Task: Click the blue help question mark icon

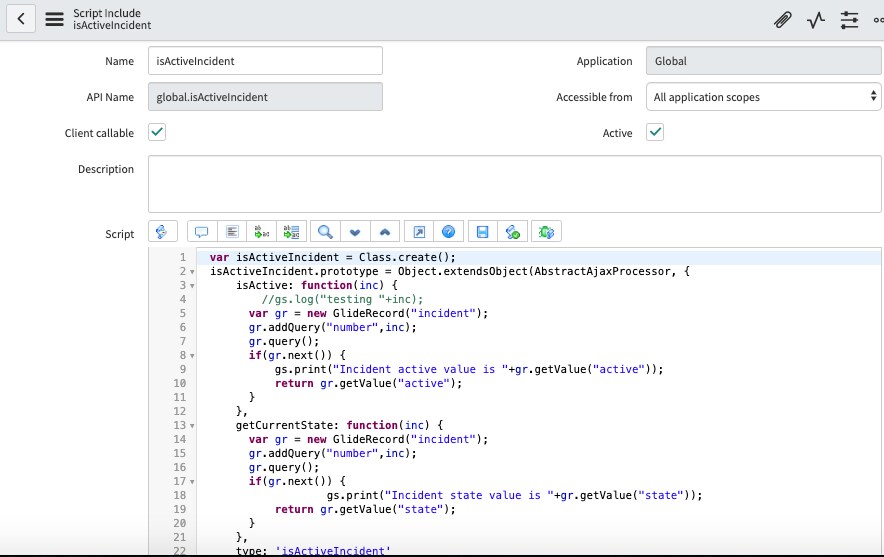Action: click(449, 232)
